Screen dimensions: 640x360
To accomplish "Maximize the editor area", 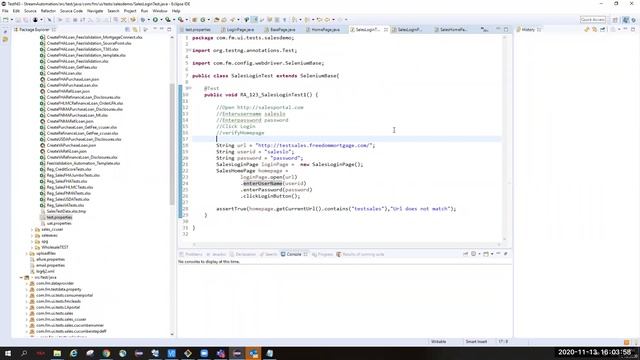I will coord(506,29).
